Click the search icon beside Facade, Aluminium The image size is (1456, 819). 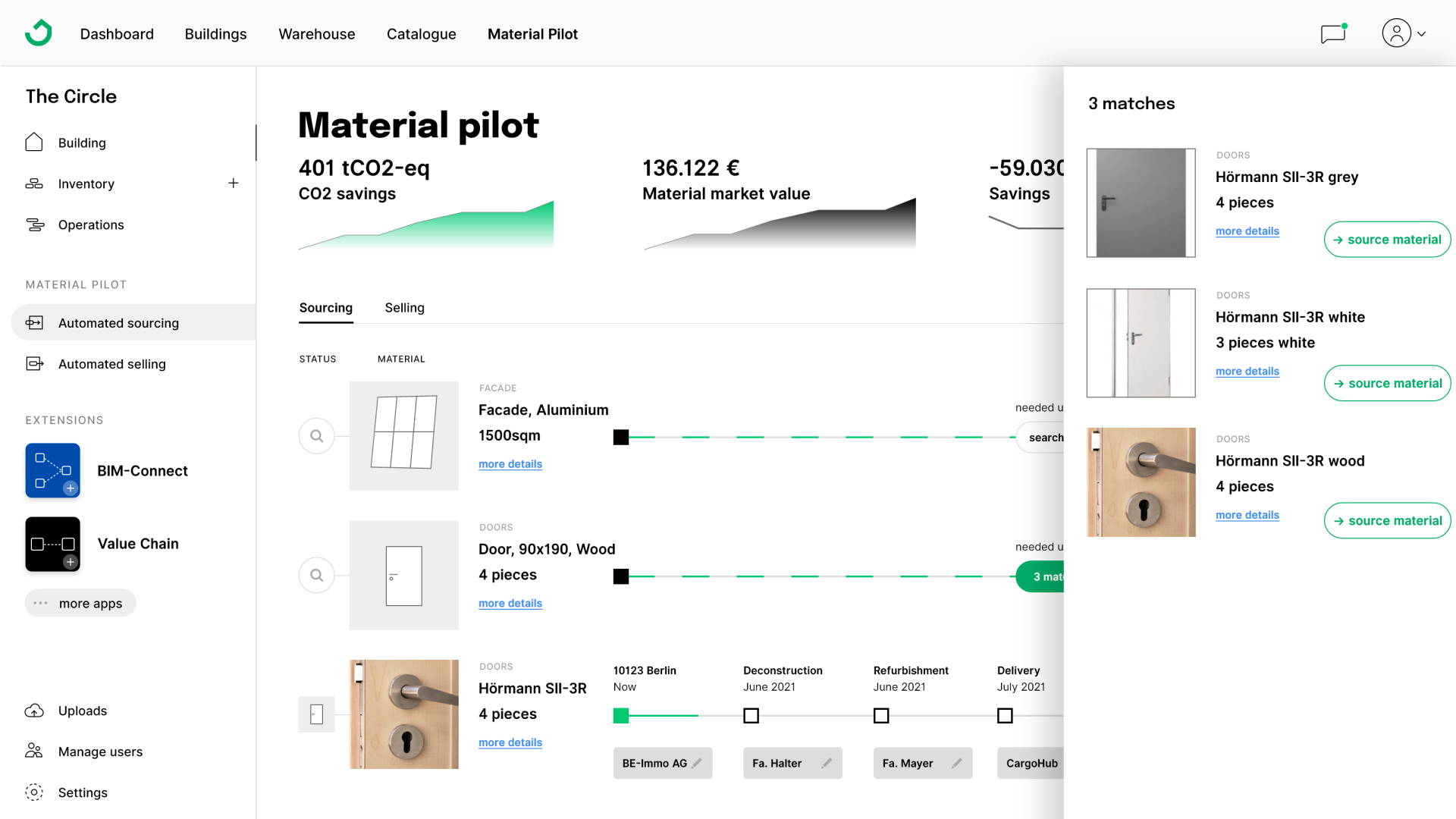click(316, 436)
